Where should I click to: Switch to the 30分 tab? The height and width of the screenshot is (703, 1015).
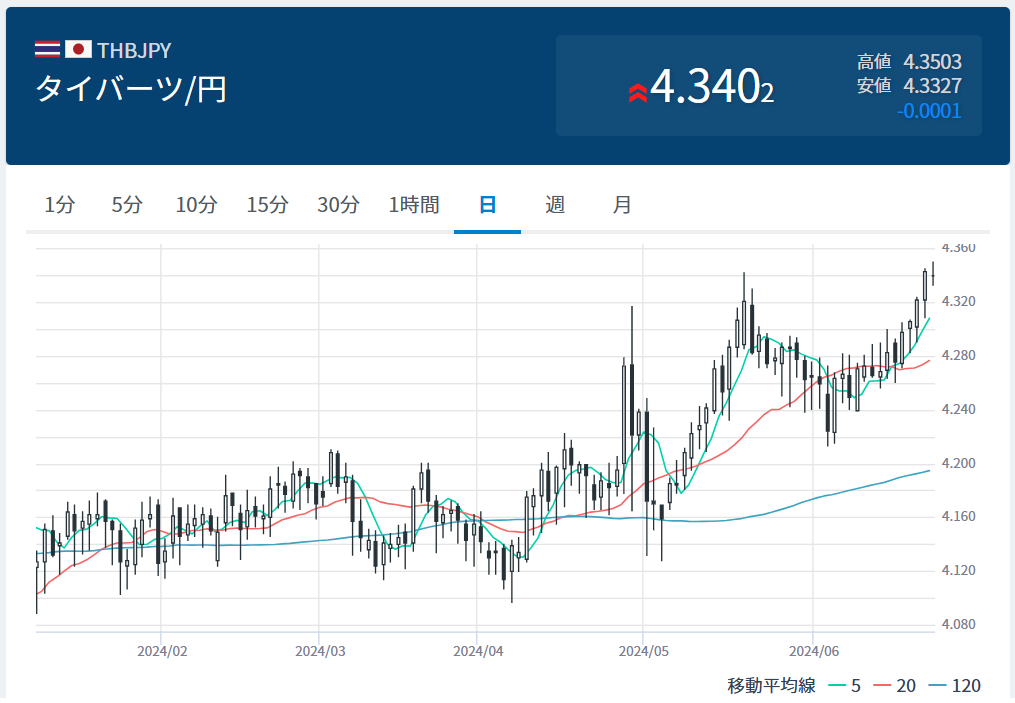pyautogui.click(x=338, y=205)
